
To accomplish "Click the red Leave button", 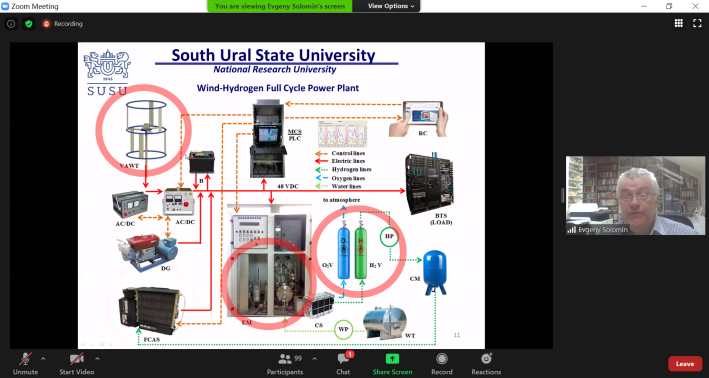I will (685, 364).
